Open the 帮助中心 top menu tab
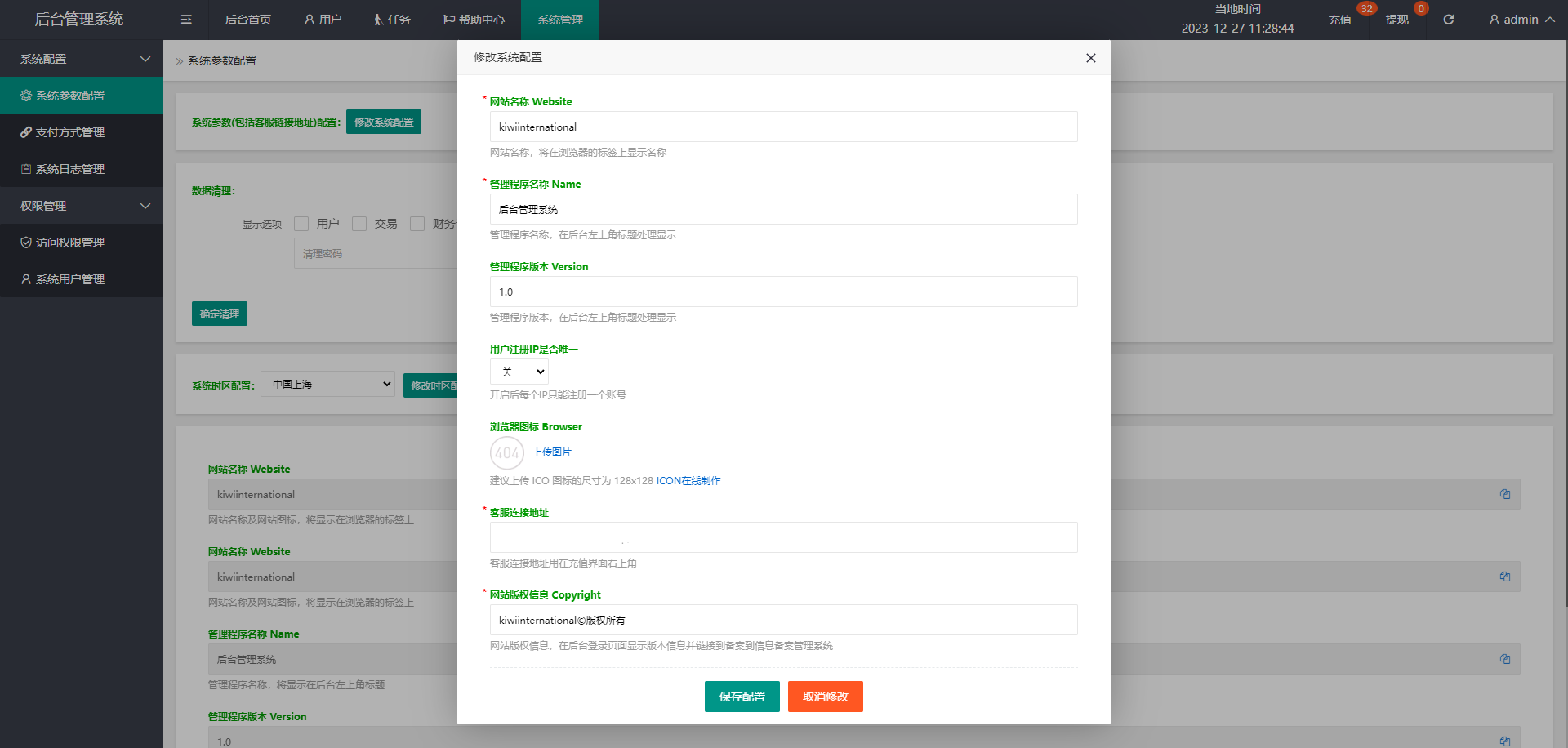 click(x=474, y=20)
